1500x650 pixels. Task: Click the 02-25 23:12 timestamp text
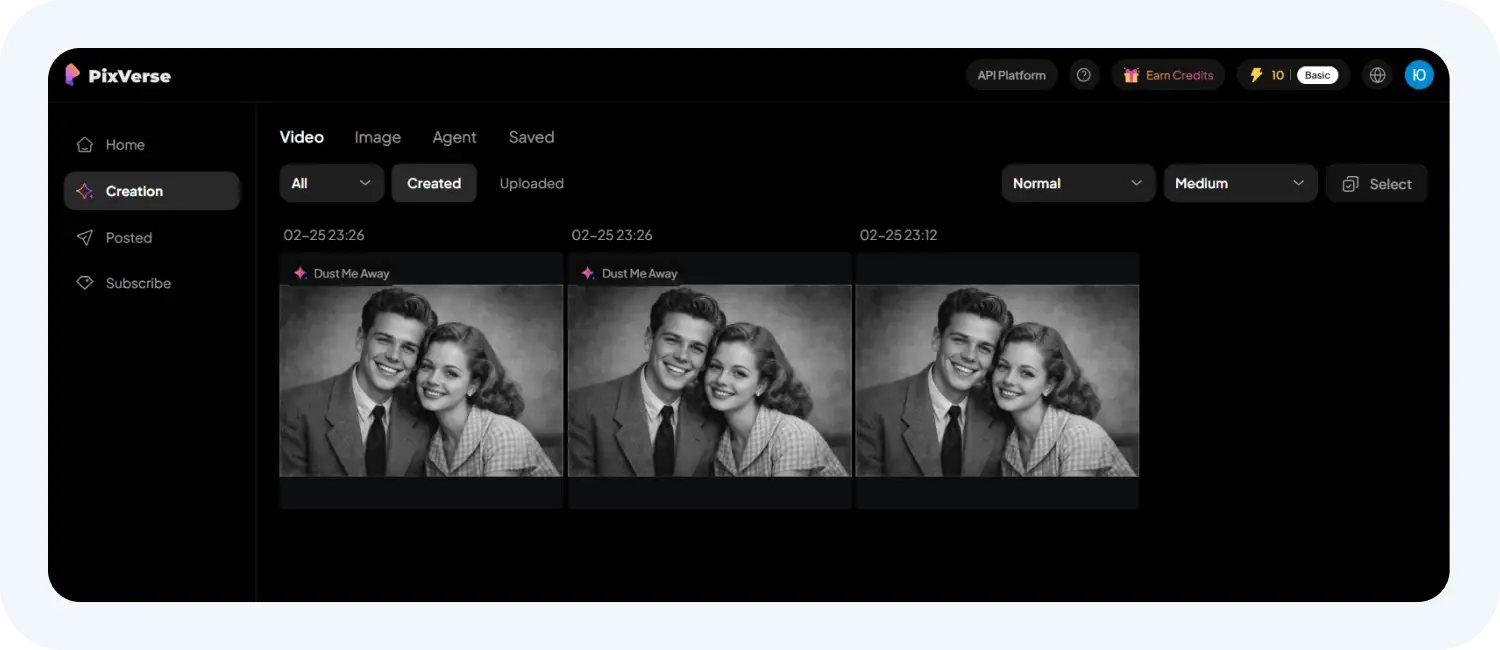tap(898, 235)
